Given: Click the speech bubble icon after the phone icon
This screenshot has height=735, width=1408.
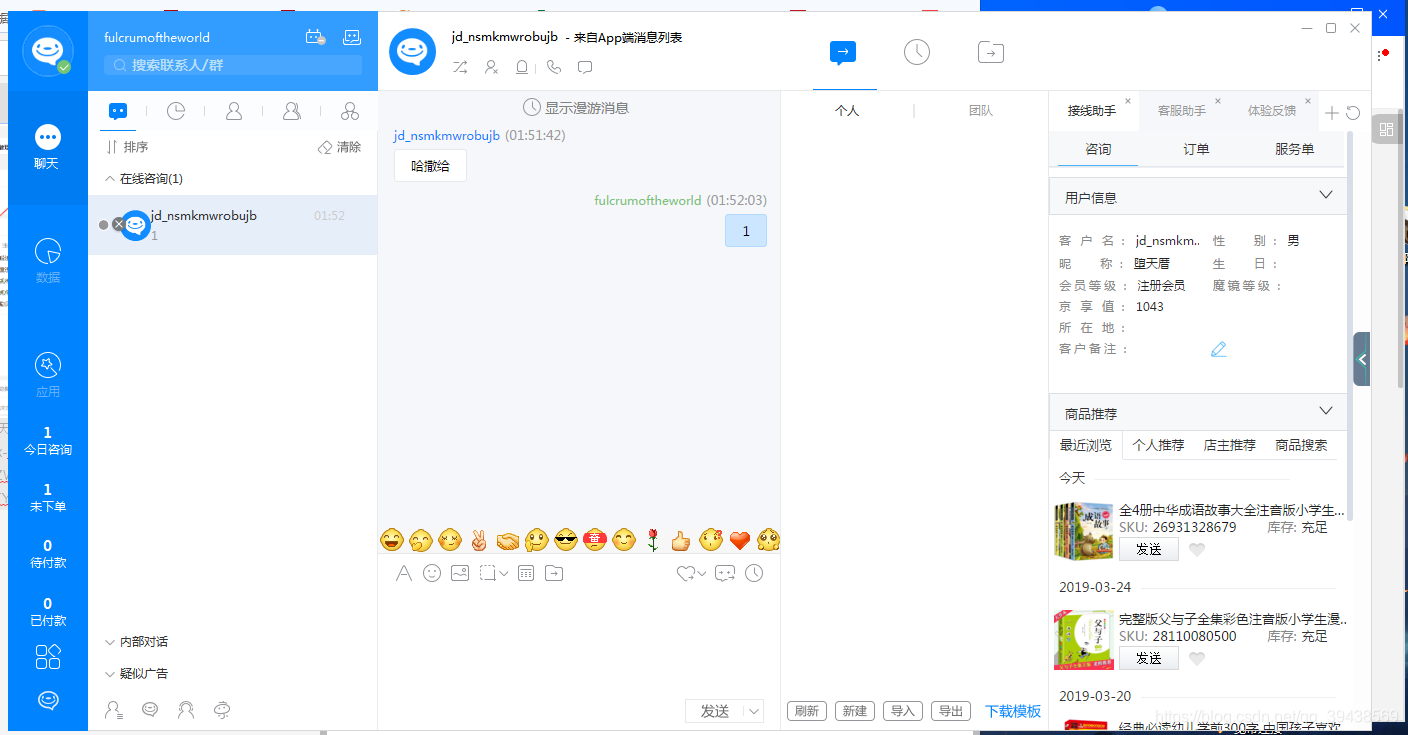Looking at the screenshot, I should [585, 67].
